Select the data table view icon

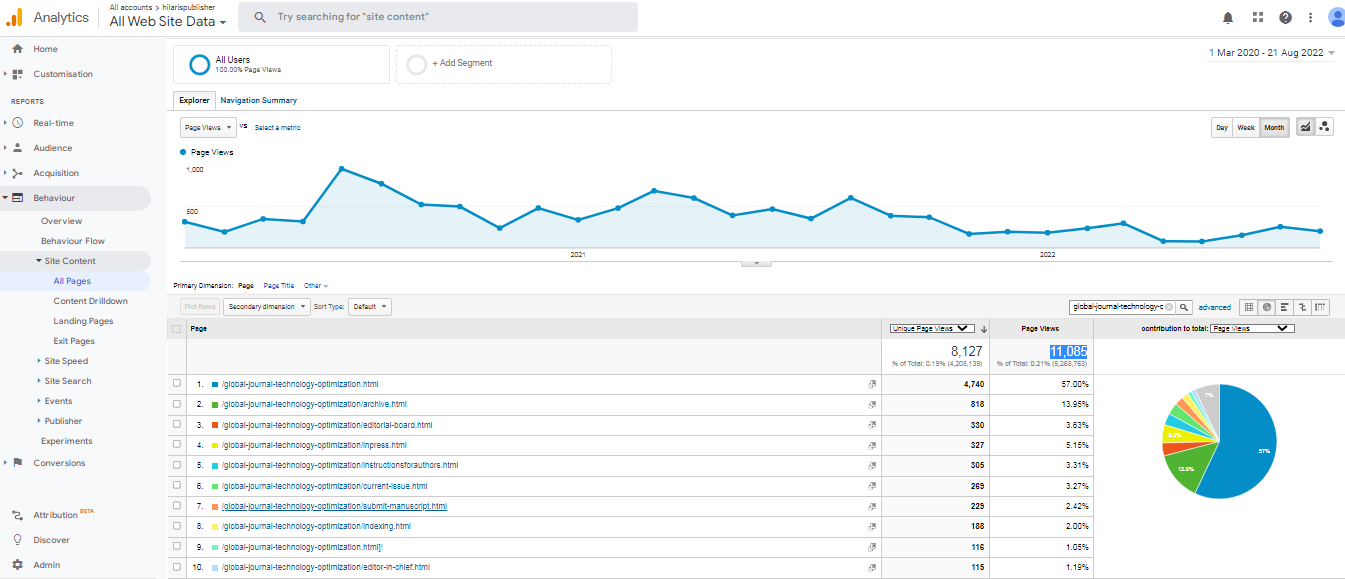pyautogui.click(x=1247, y=307)
